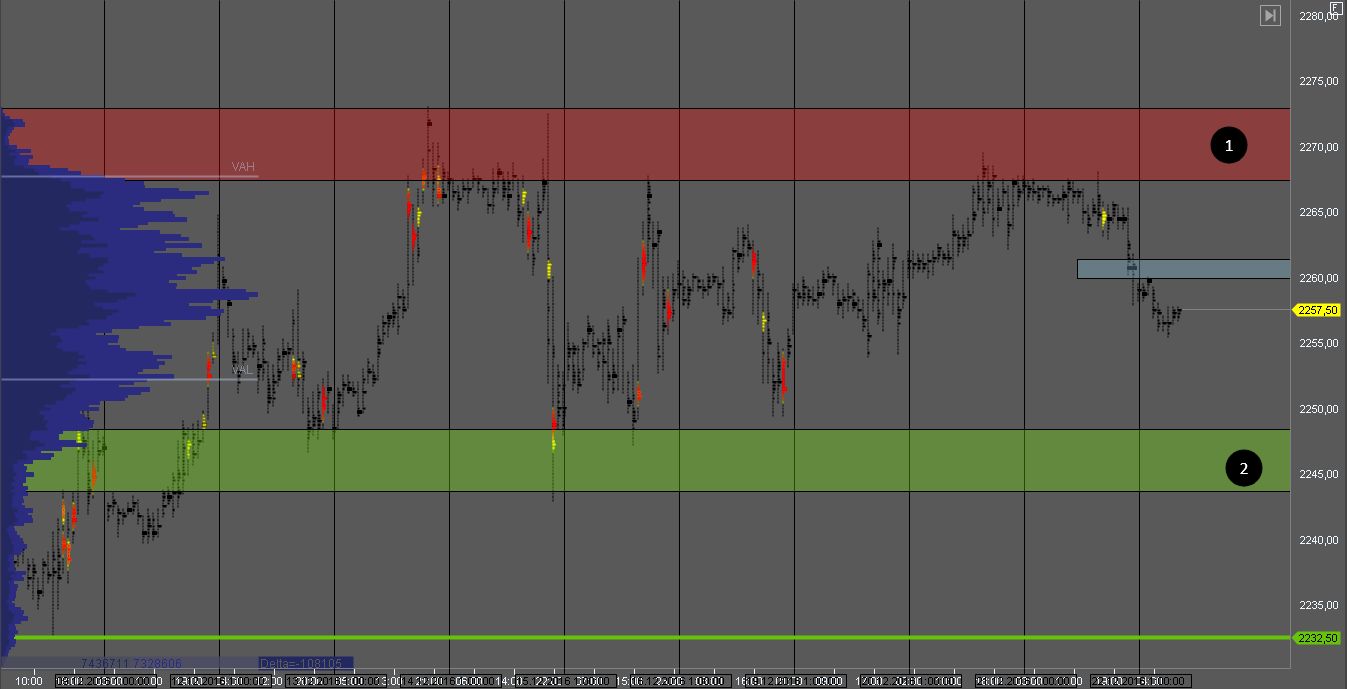
Task: Click the black circle marker numbered 2
Action: tap(1243, 468)
